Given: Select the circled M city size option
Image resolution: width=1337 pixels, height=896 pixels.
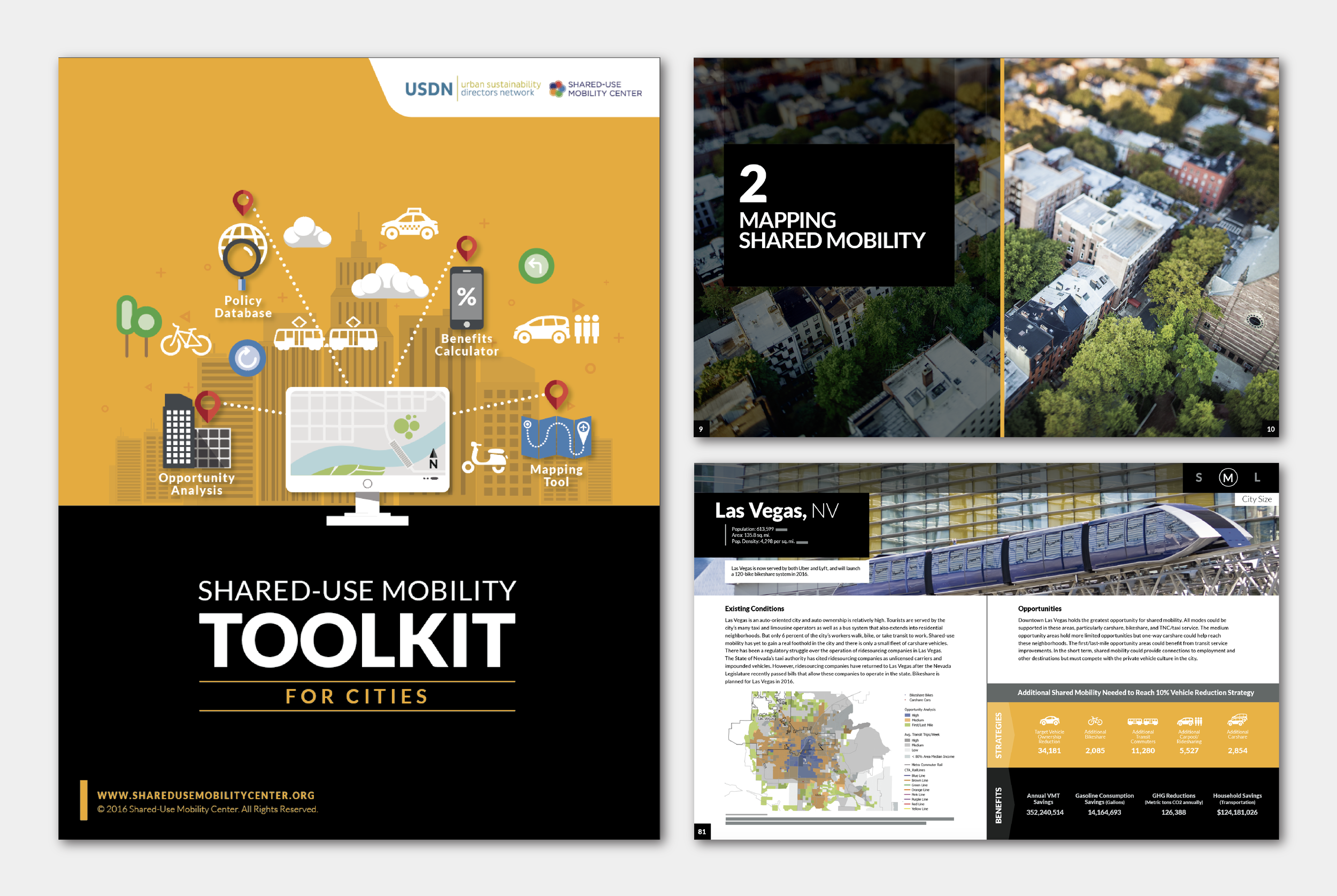Looking at the screenshot, I should (x=1228, y=477).
